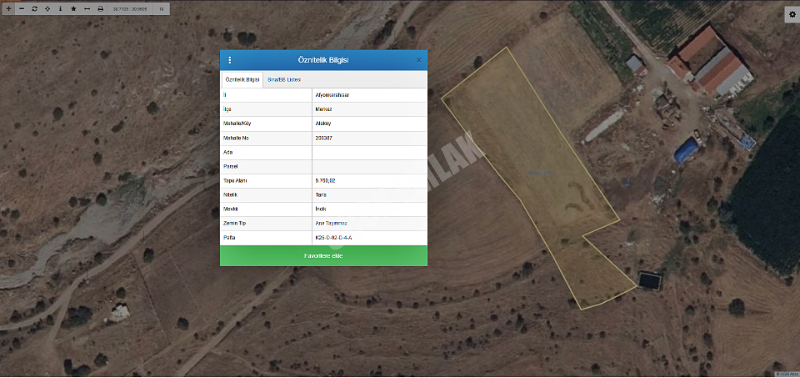Click the print map icon

(100, 9)
